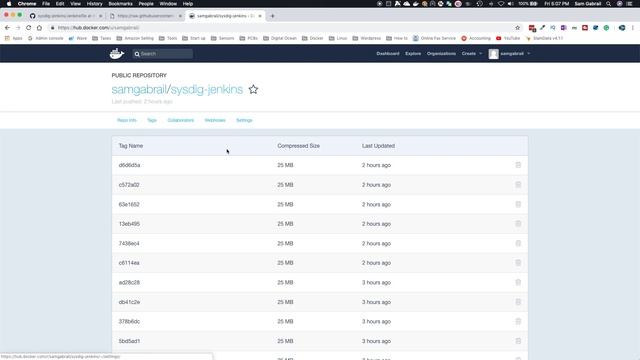Expand the Create dropdown

pyautogui.click(x=471, y=53)
